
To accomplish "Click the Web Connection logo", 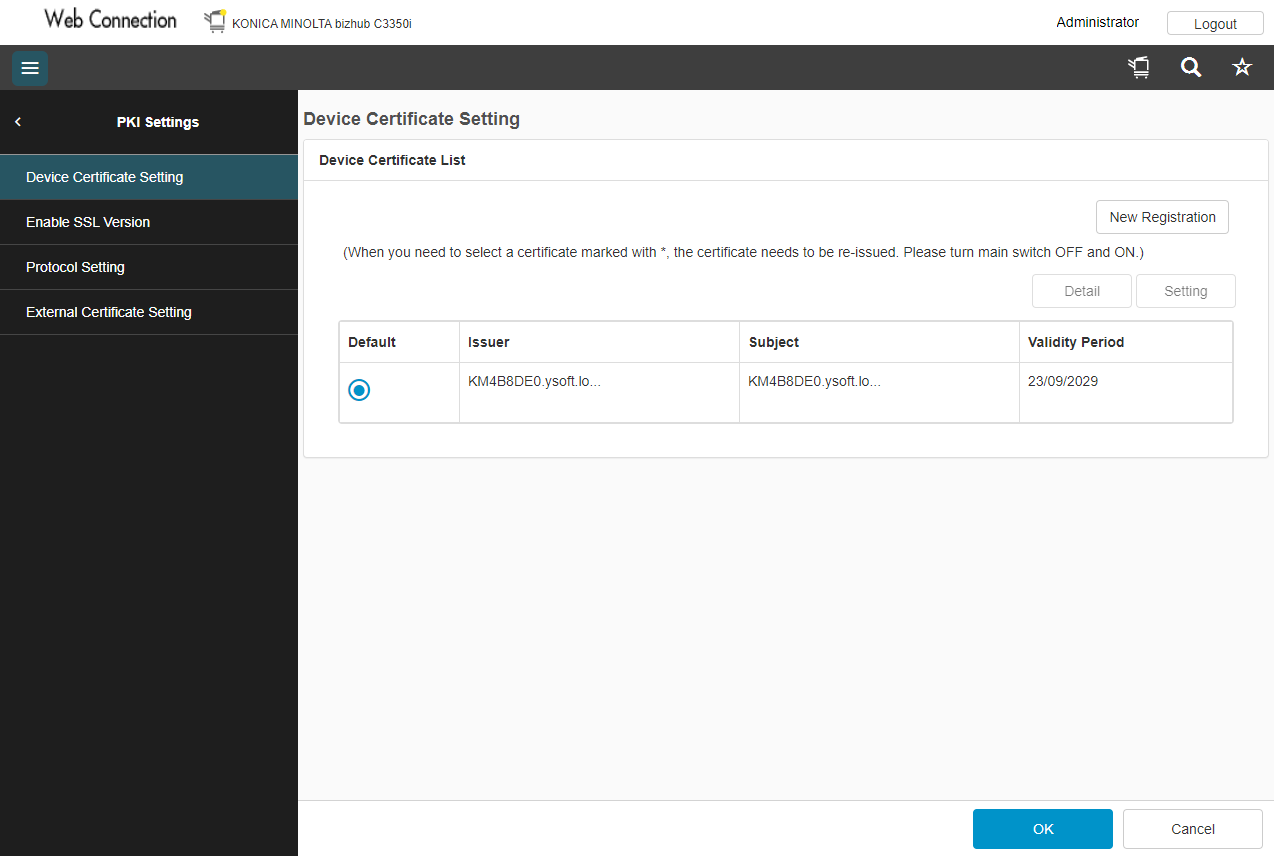I will pos(109,19).
